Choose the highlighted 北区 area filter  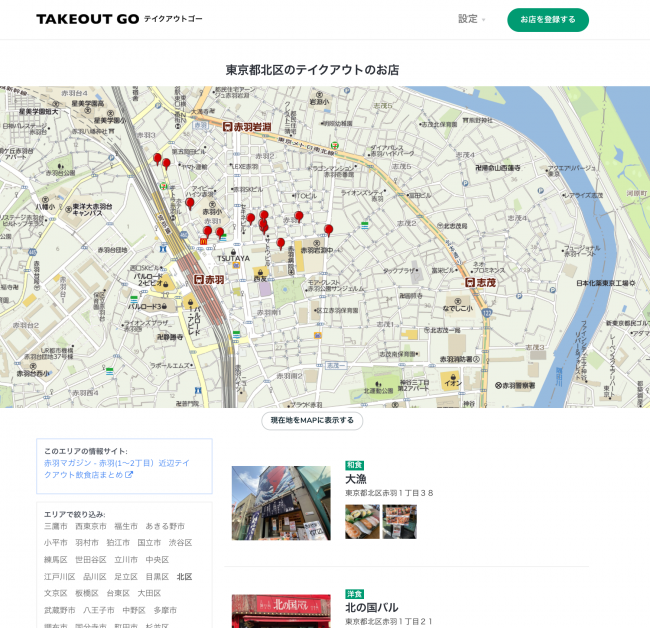pos(184,577)
